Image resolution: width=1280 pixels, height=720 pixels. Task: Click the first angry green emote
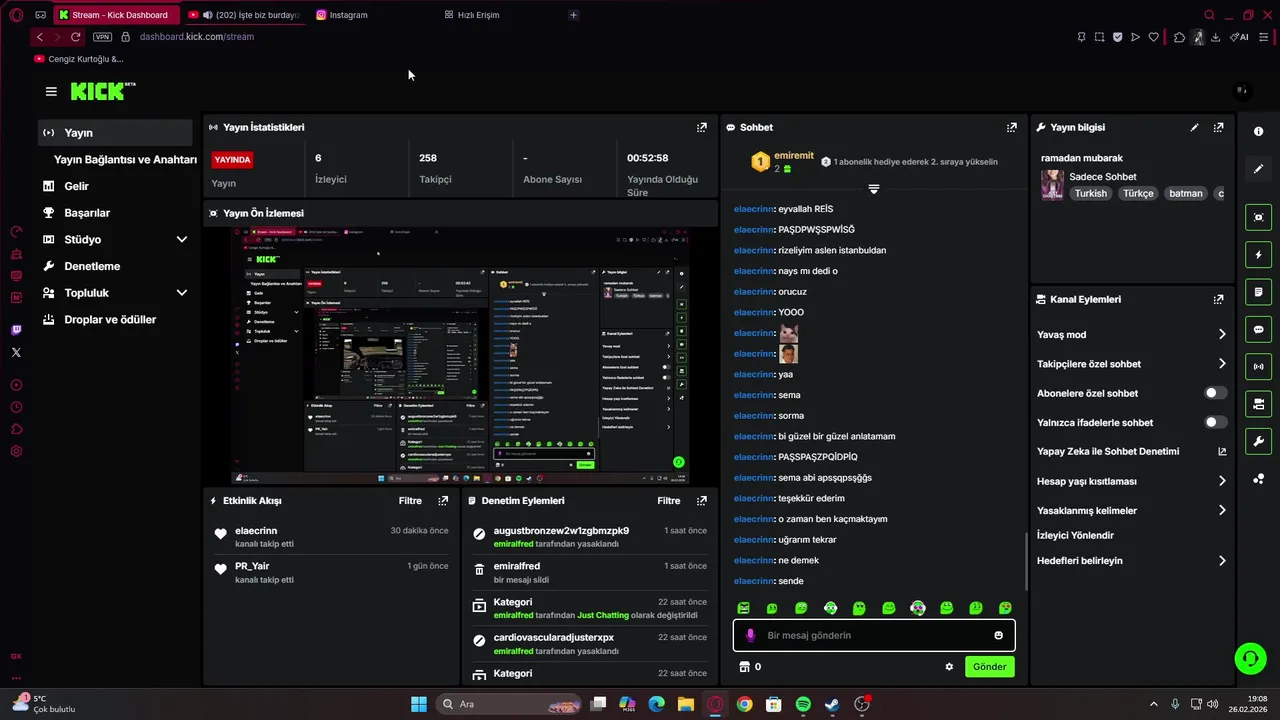coord(743,608)
